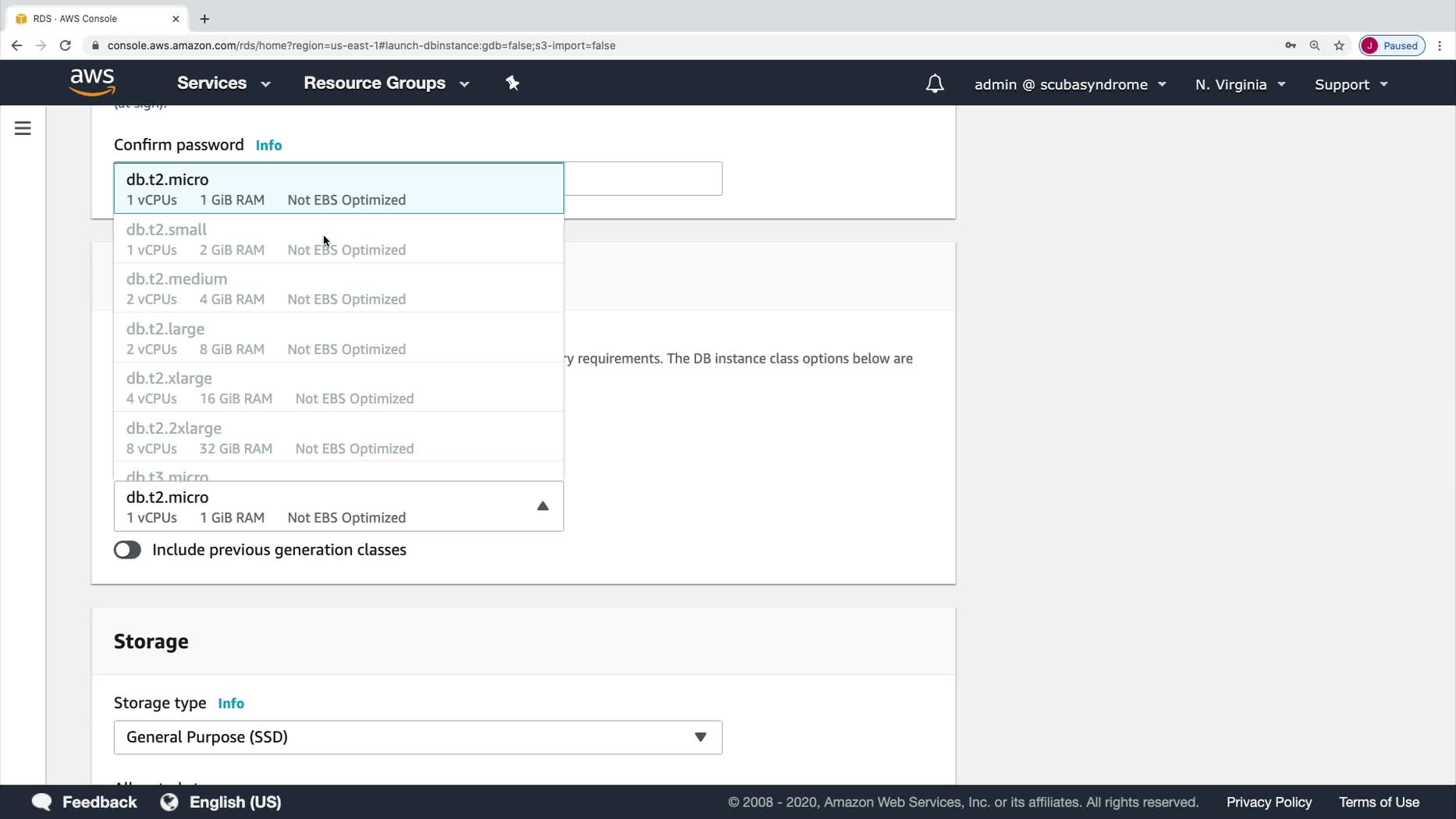Select the db.t2.medium option
This screenshot has width=1456, height=819.
tap(339, 288)
